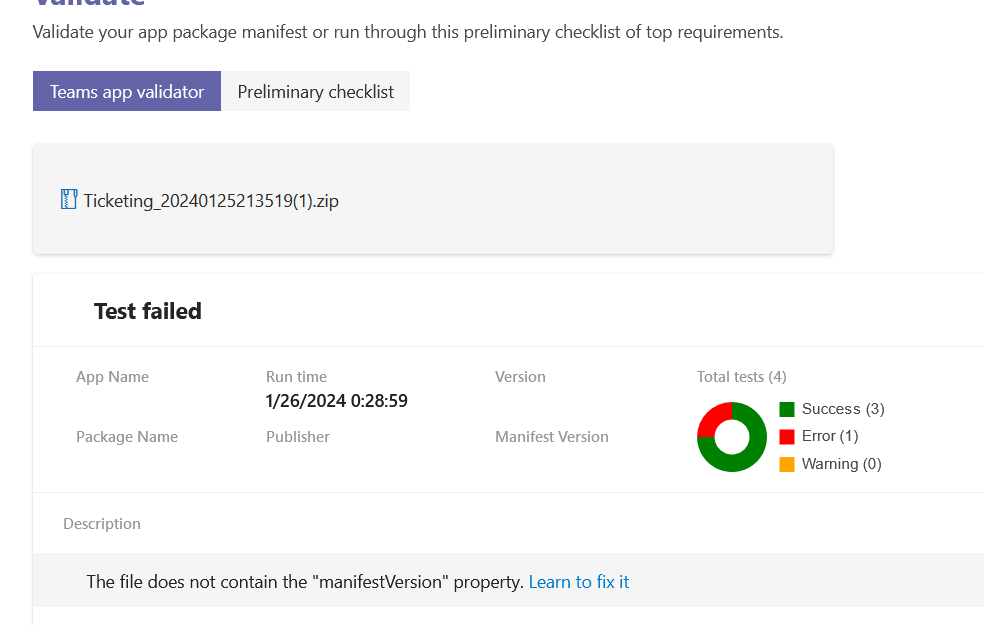Click the zip file icon next to Ticketing

[x=69, y=199]
